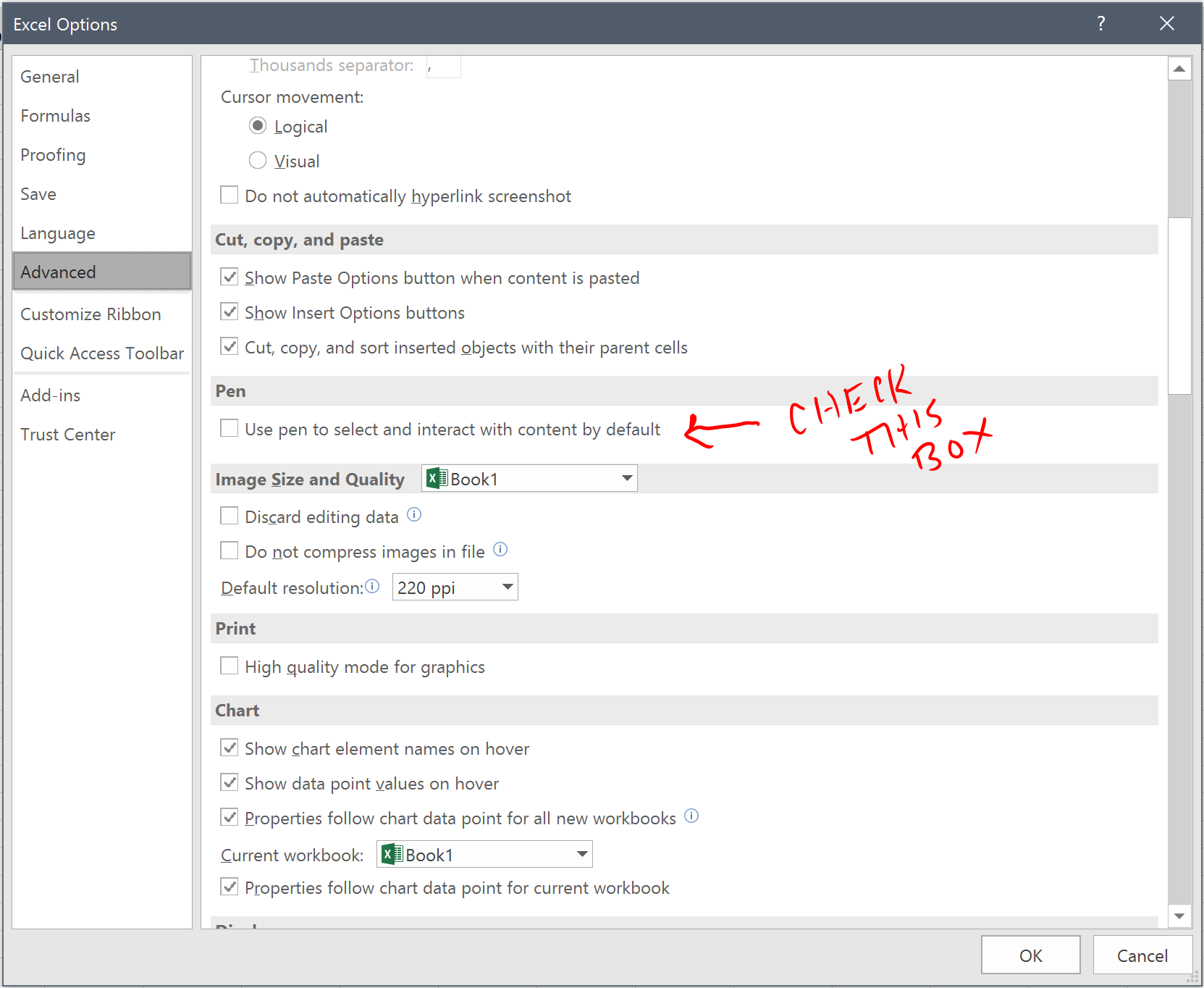
Task: Click the OK button
Action: pos(1030,955)
